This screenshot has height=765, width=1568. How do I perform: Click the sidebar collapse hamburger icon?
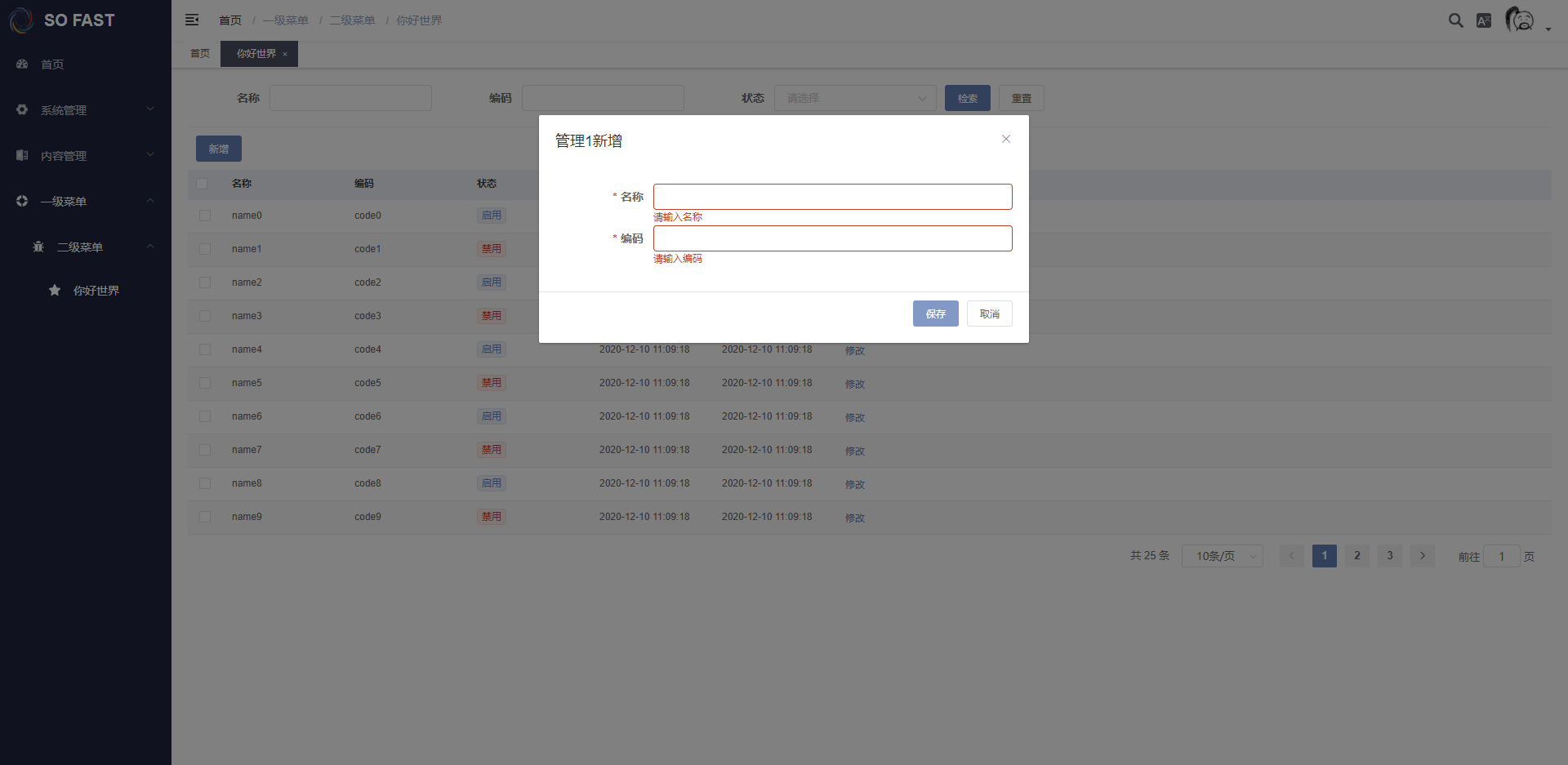(192, 20)
